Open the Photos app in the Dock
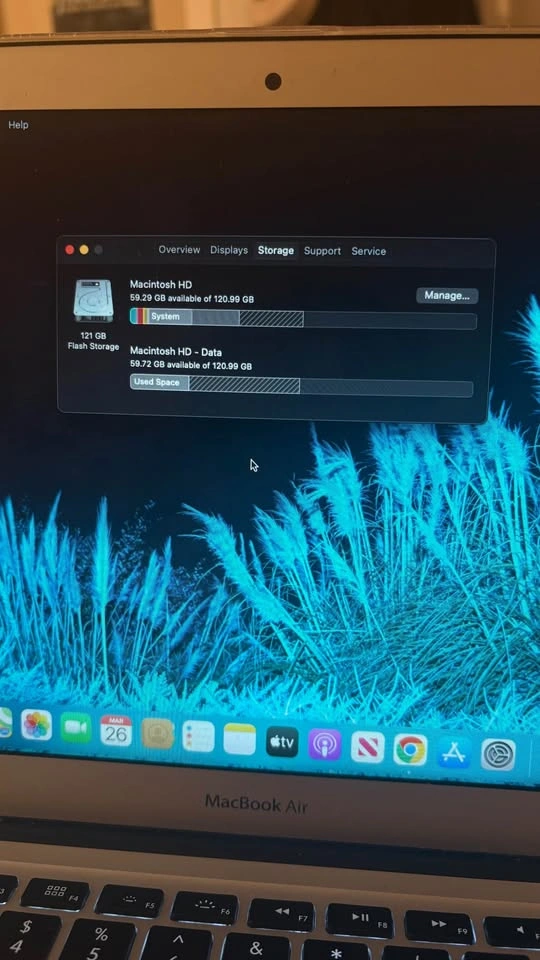This screenshot has height=960, width=540. point(37,726)
